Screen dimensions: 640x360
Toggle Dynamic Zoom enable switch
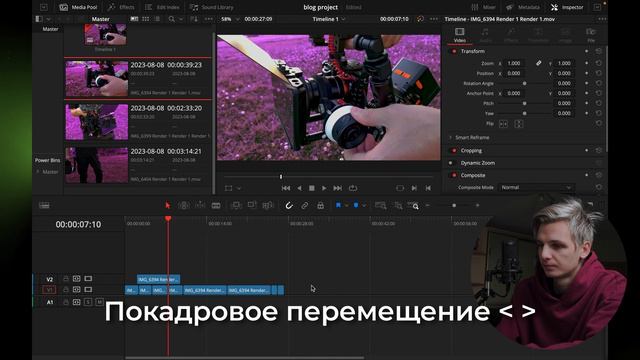click(x=451, y=163)
